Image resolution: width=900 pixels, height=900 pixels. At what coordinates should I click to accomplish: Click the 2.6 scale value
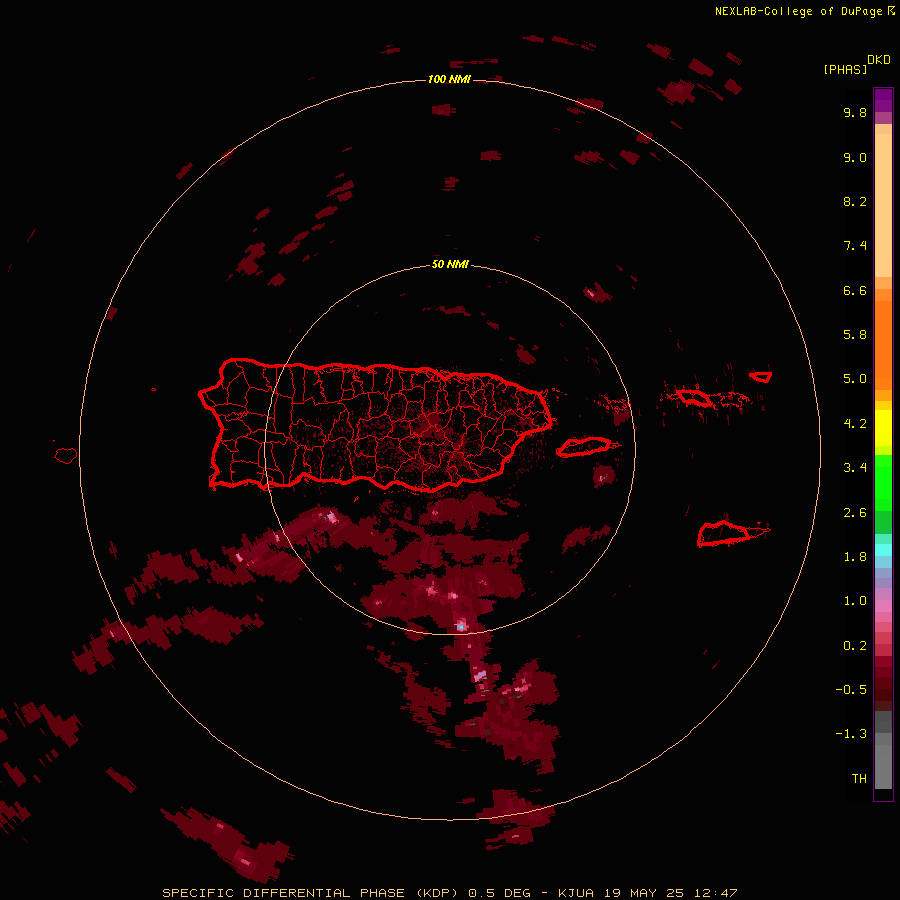point(855,513)
